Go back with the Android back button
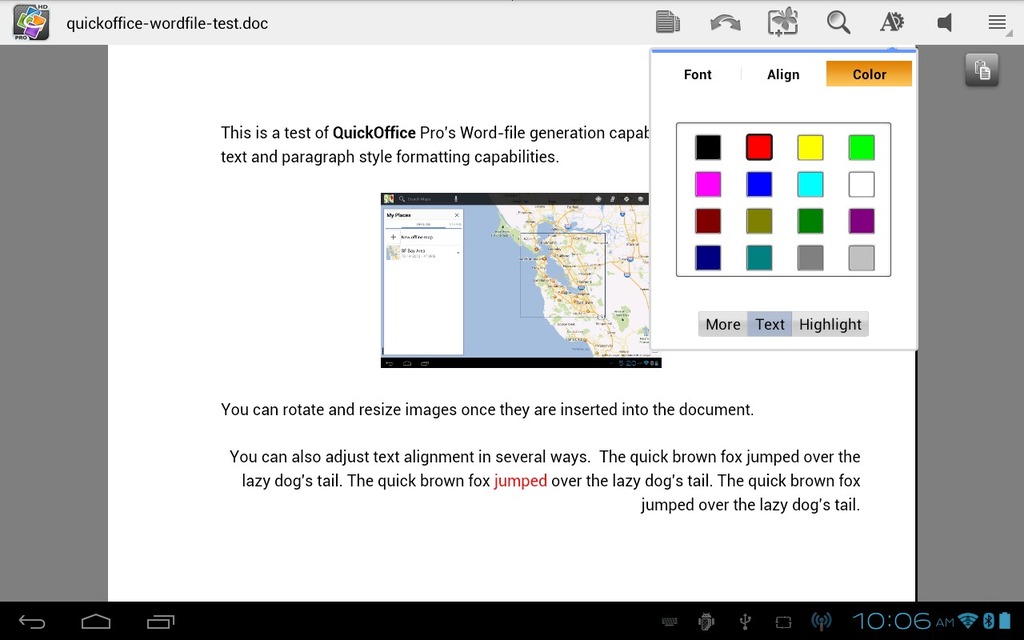The image size is (1024, 640). [x=31, y=622]
